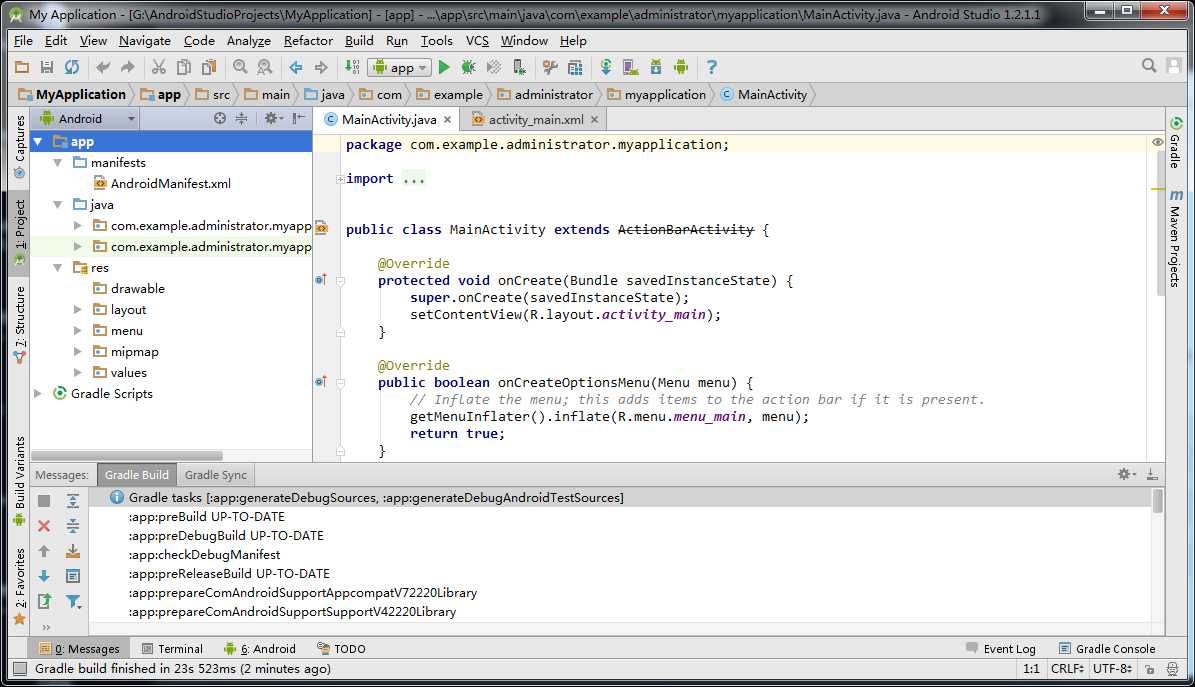Toggle the tool window bars button
This screenshot has height=687, width=1195.
coord(20,669)
